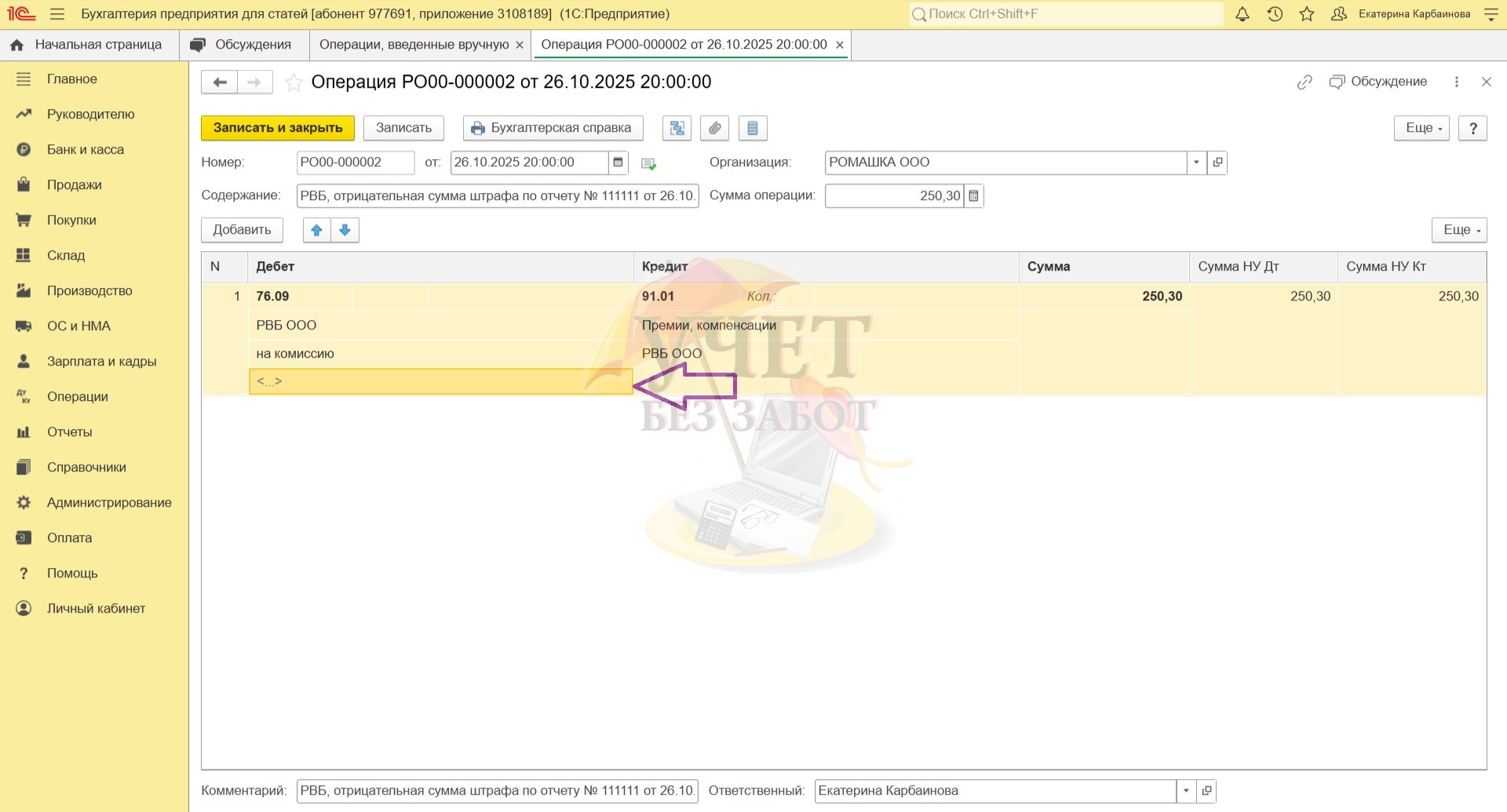Print Бухгалтерская справка
This screenshot has width=1507, height=812.
coord(553,128)
